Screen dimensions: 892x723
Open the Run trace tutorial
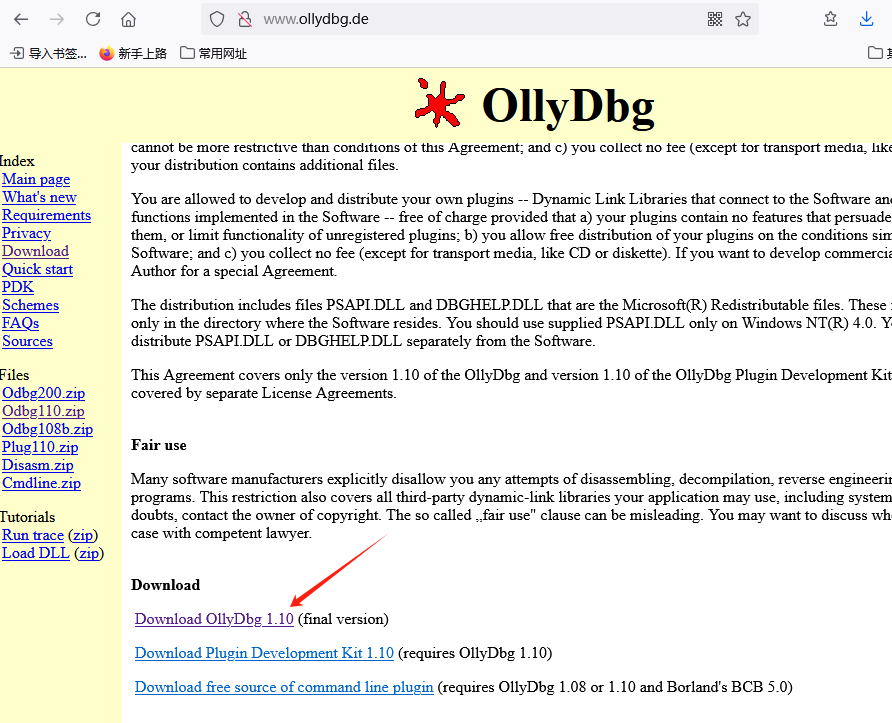32,536
